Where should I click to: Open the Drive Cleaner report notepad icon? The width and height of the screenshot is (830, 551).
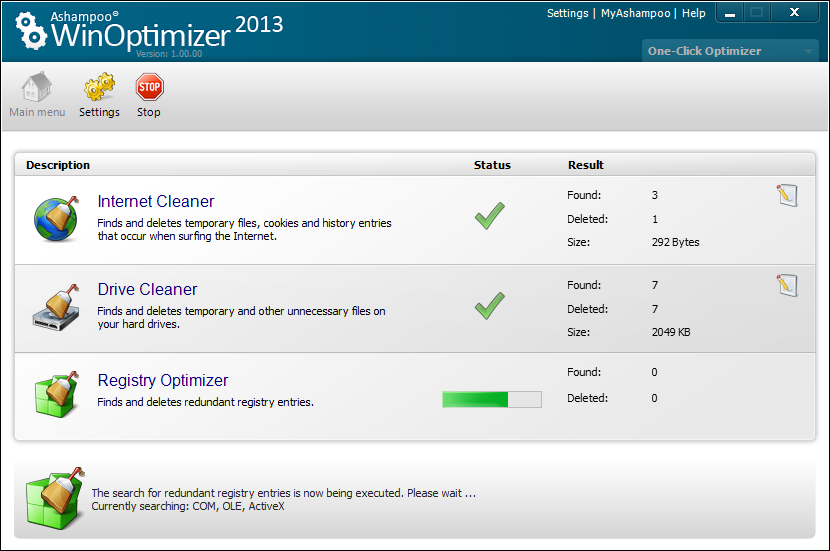point(787,285)
